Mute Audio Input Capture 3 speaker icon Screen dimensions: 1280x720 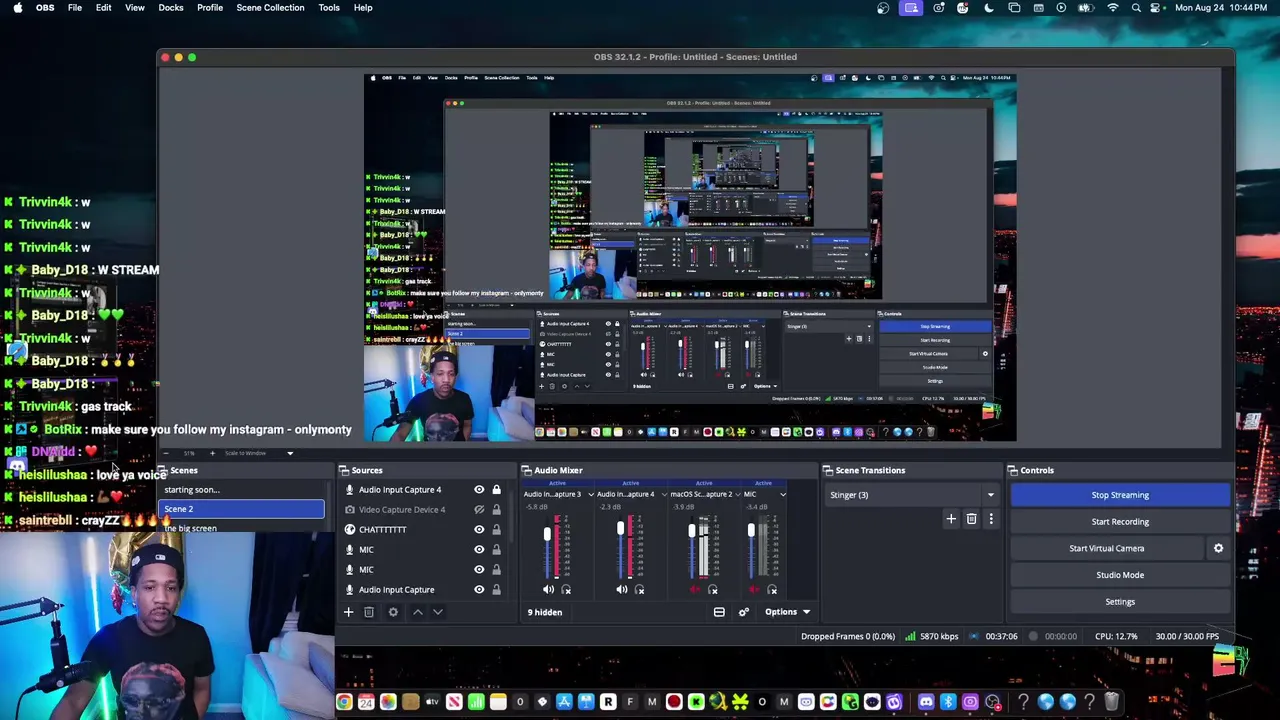click(548, 590)
